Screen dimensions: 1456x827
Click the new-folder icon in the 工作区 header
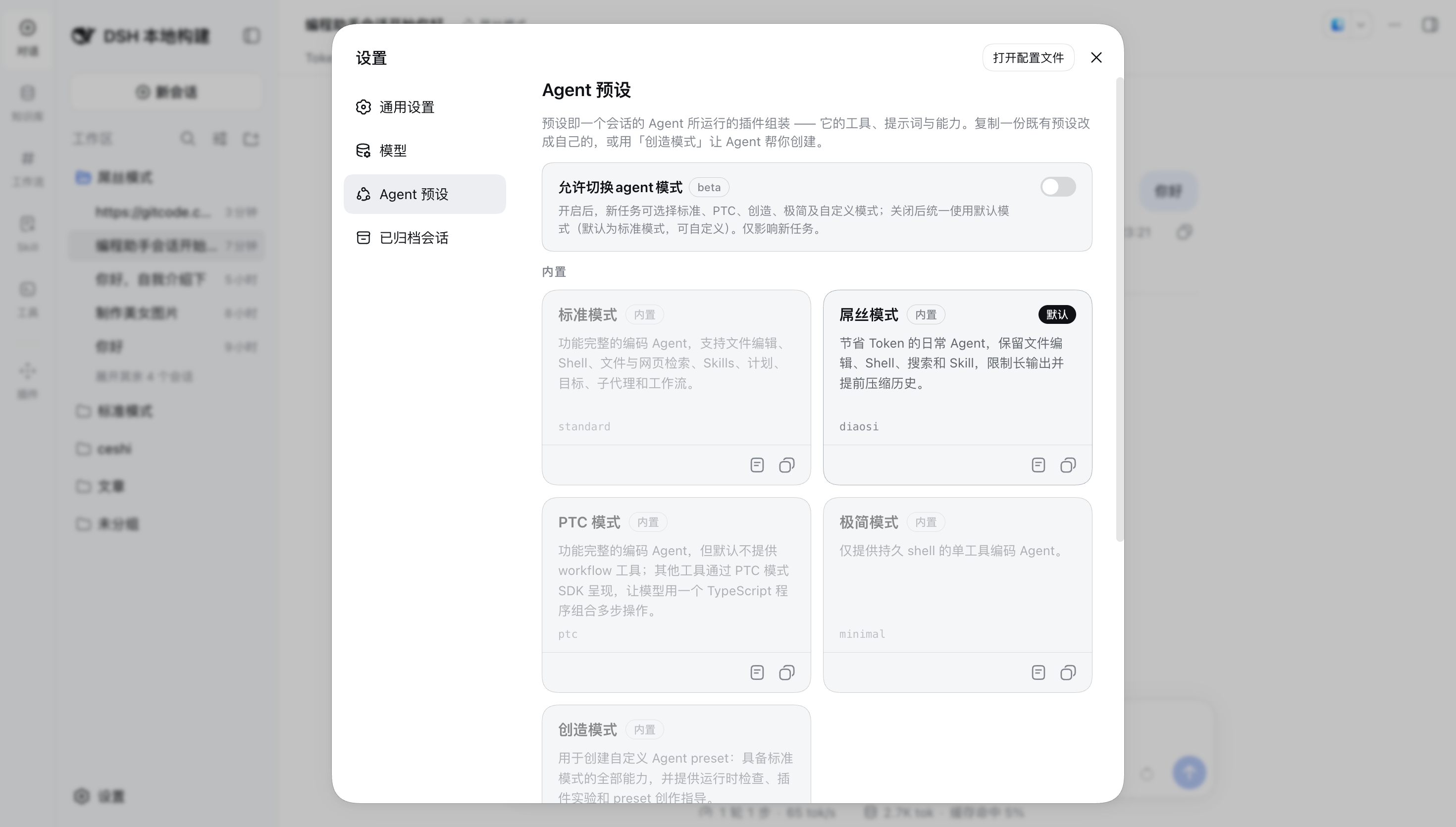251,139
